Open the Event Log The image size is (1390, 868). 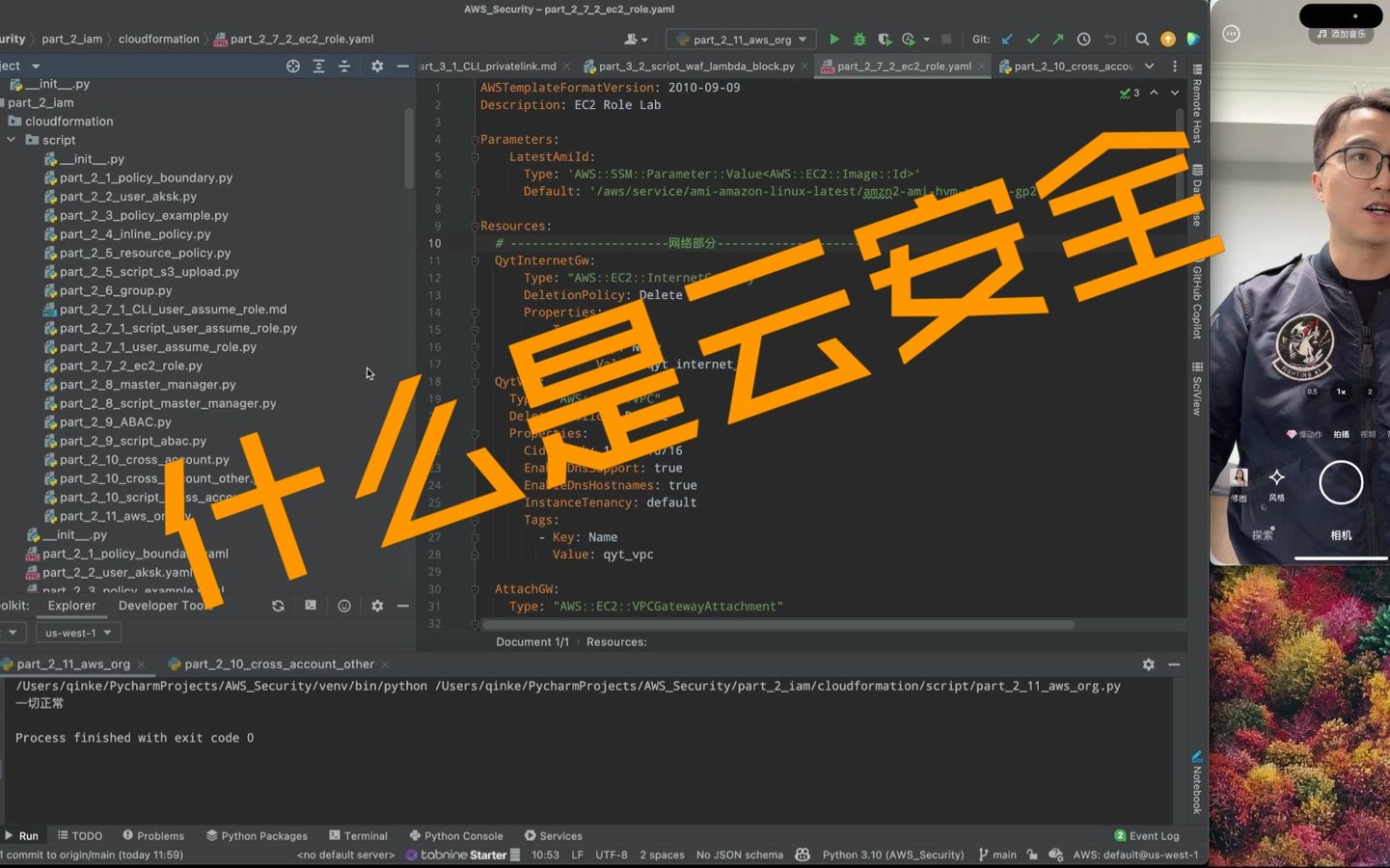pyautogui.click(x=1147, y=835)
